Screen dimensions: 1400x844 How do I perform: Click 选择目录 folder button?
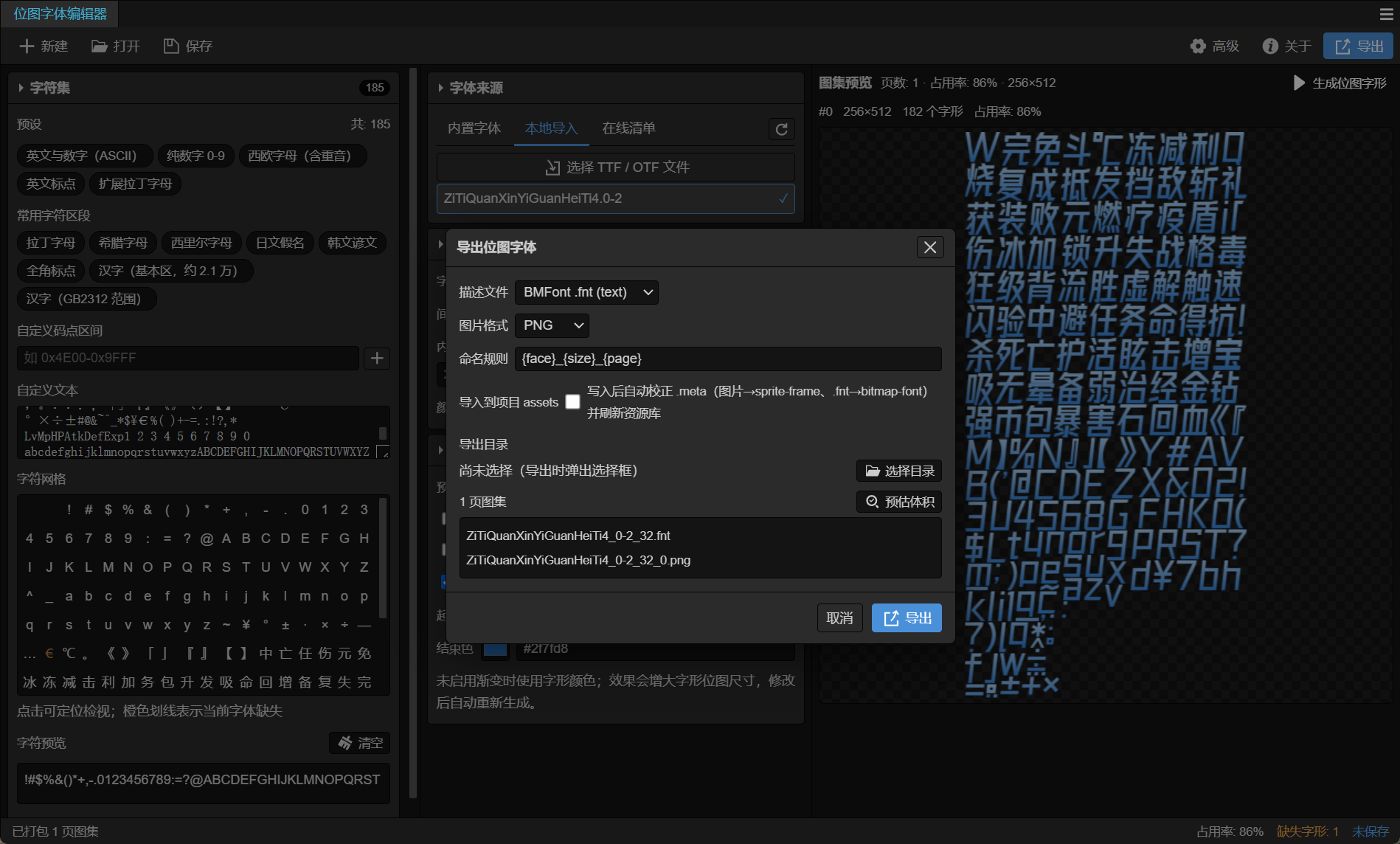(899, 471)
